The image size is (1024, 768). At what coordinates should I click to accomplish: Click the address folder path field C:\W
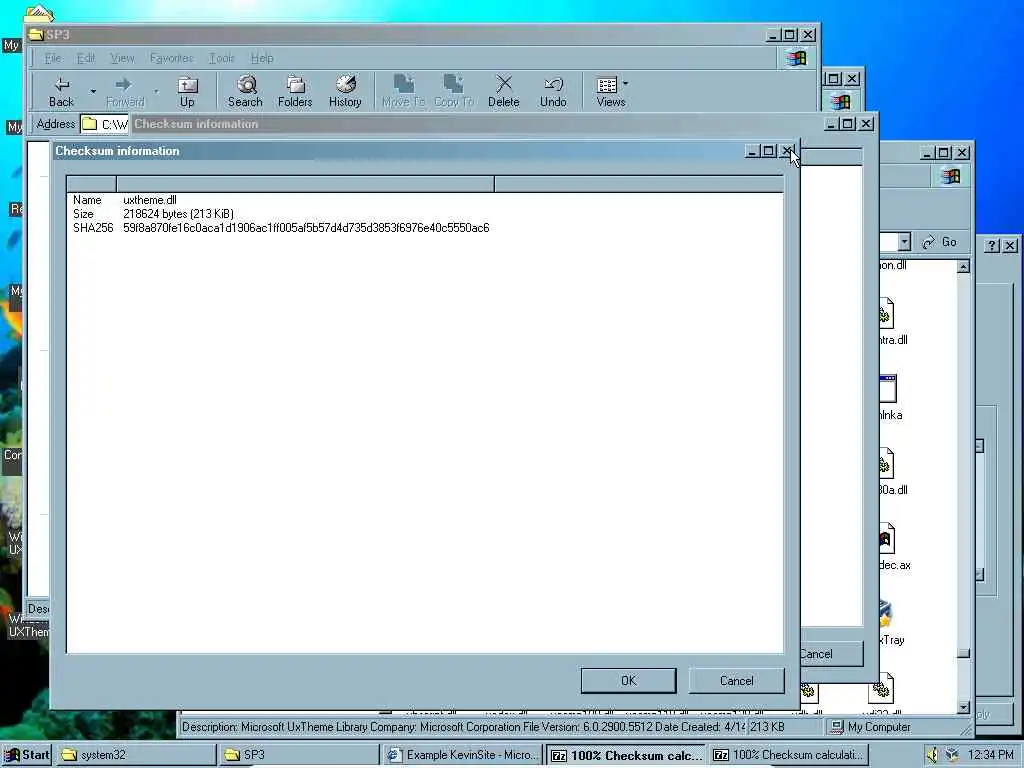click(x=104, y=124)
